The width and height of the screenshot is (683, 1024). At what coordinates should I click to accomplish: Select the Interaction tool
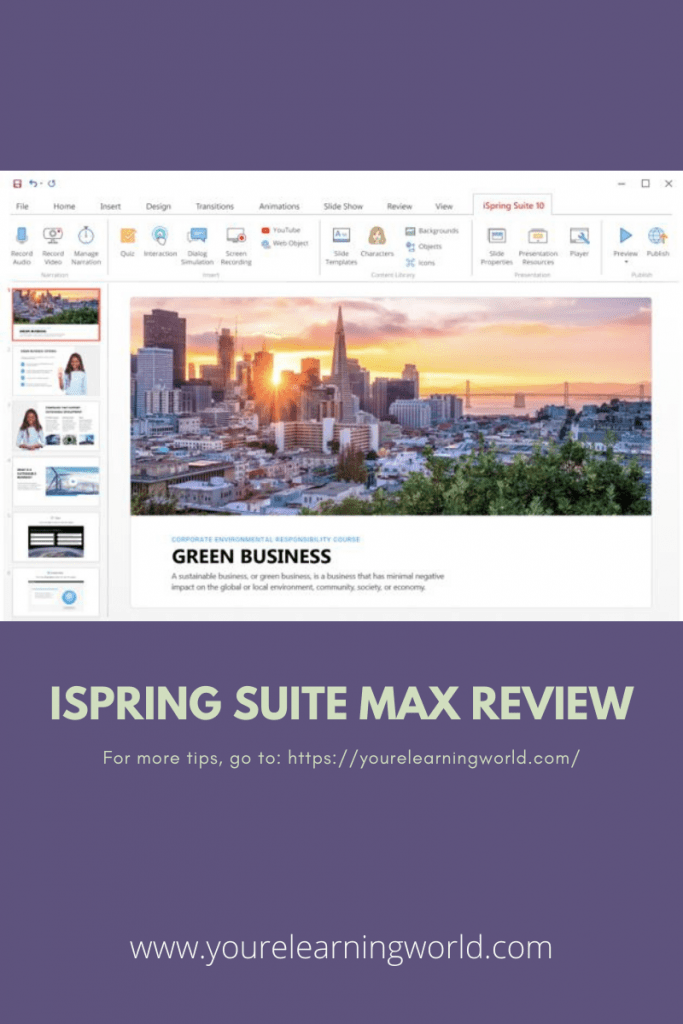pyautogui.click(x=160, y=241)
